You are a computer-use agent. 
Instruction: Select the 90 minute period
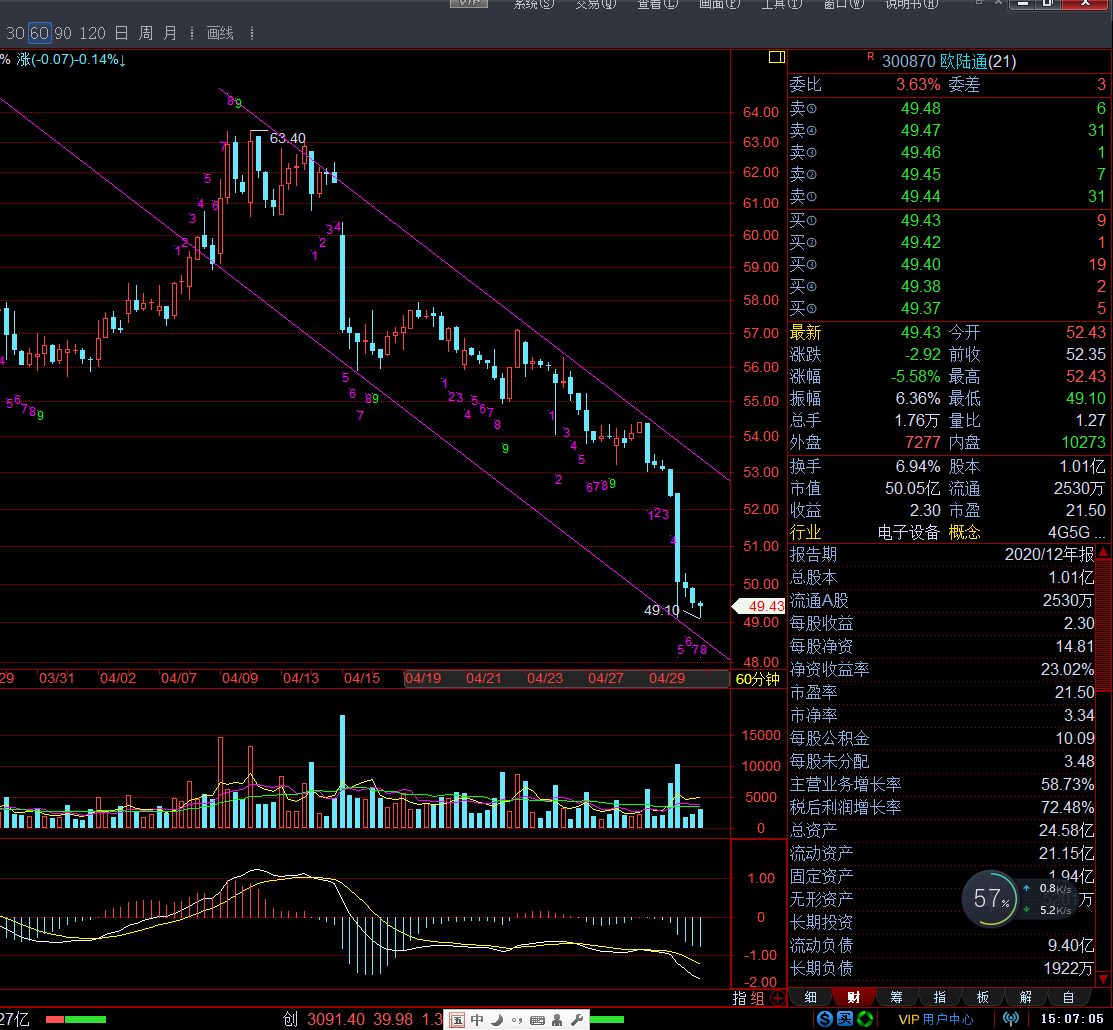[x=63, y=33]
